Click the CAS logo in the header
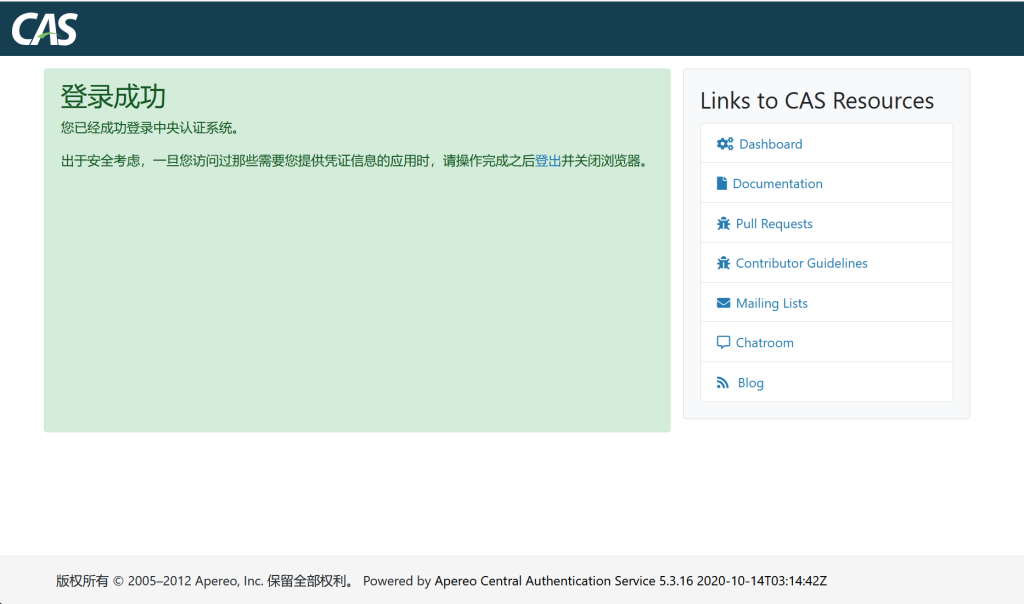This screenshot has height=604, width=1024. (45, 29)
